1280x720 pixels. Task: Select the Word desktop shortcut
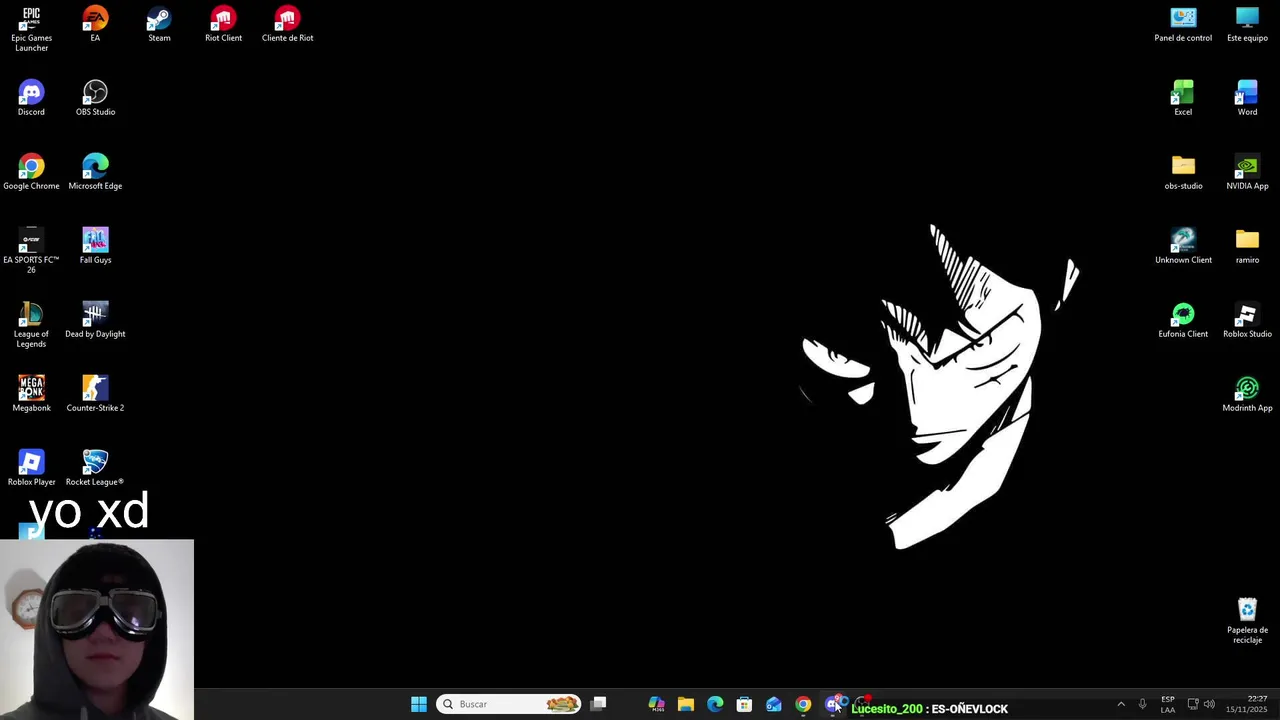pos(1247,99)
